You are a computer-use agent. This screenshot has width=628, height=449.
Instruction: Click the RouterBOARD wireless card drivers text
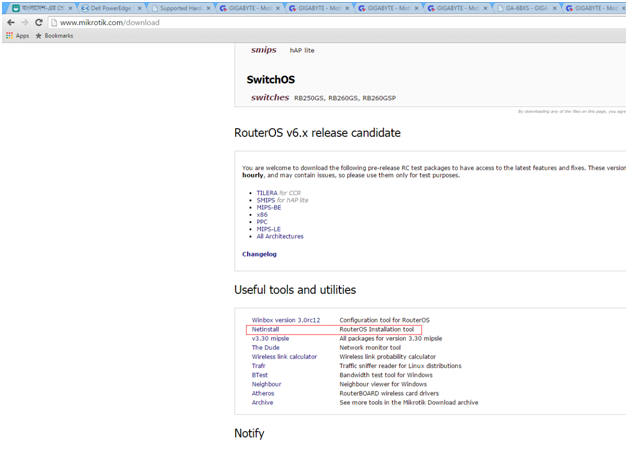(389, 393)
